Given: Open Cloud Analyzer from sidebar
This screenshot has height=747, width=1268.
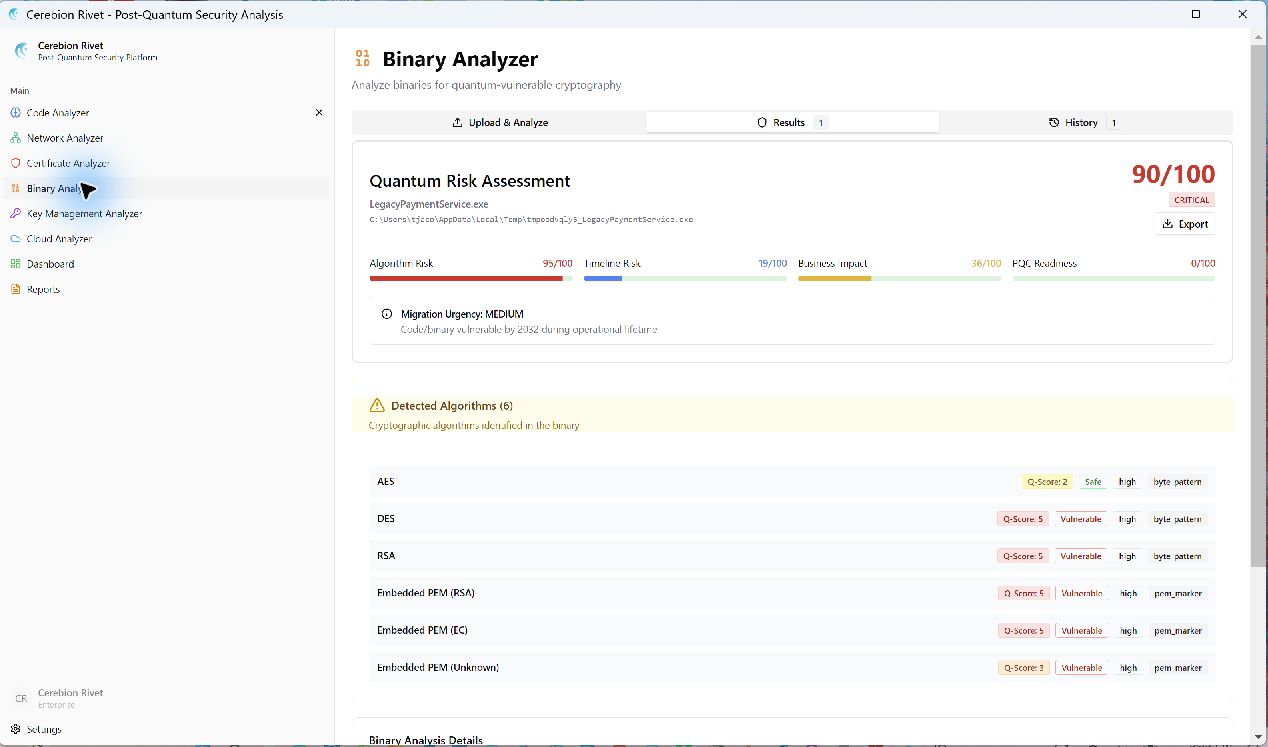Looking at the screenshot, I should (x=165, y=239).
